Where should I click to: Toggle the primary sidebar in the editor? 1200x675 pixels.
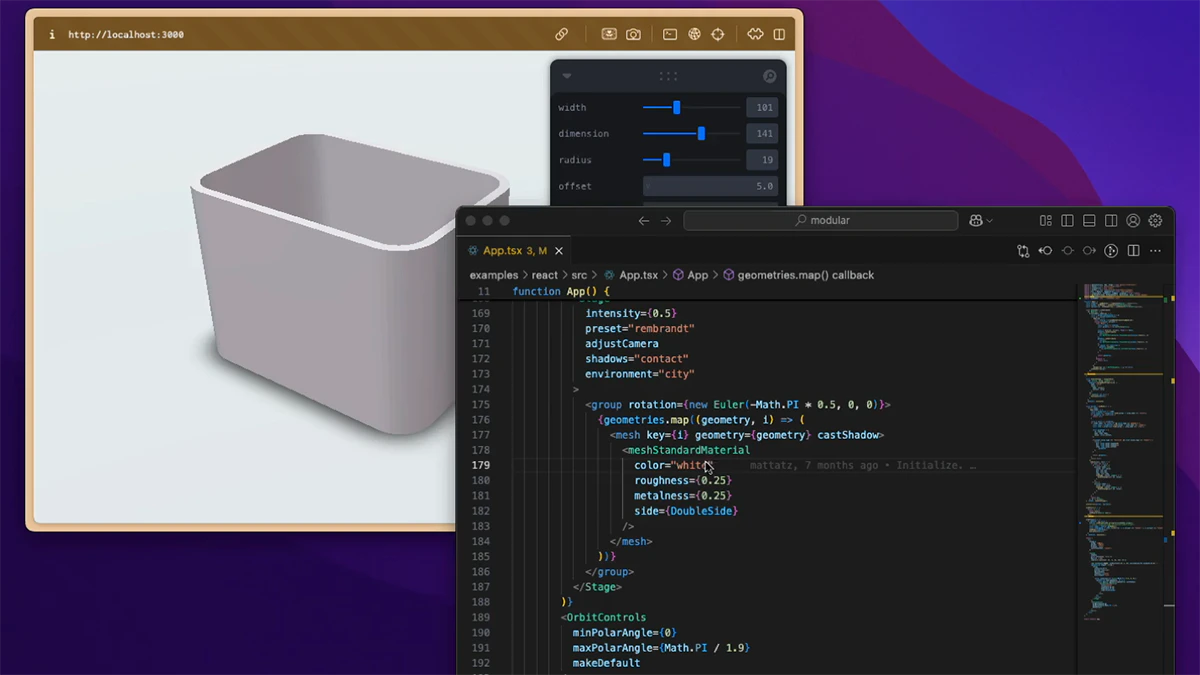(1068, 221)
